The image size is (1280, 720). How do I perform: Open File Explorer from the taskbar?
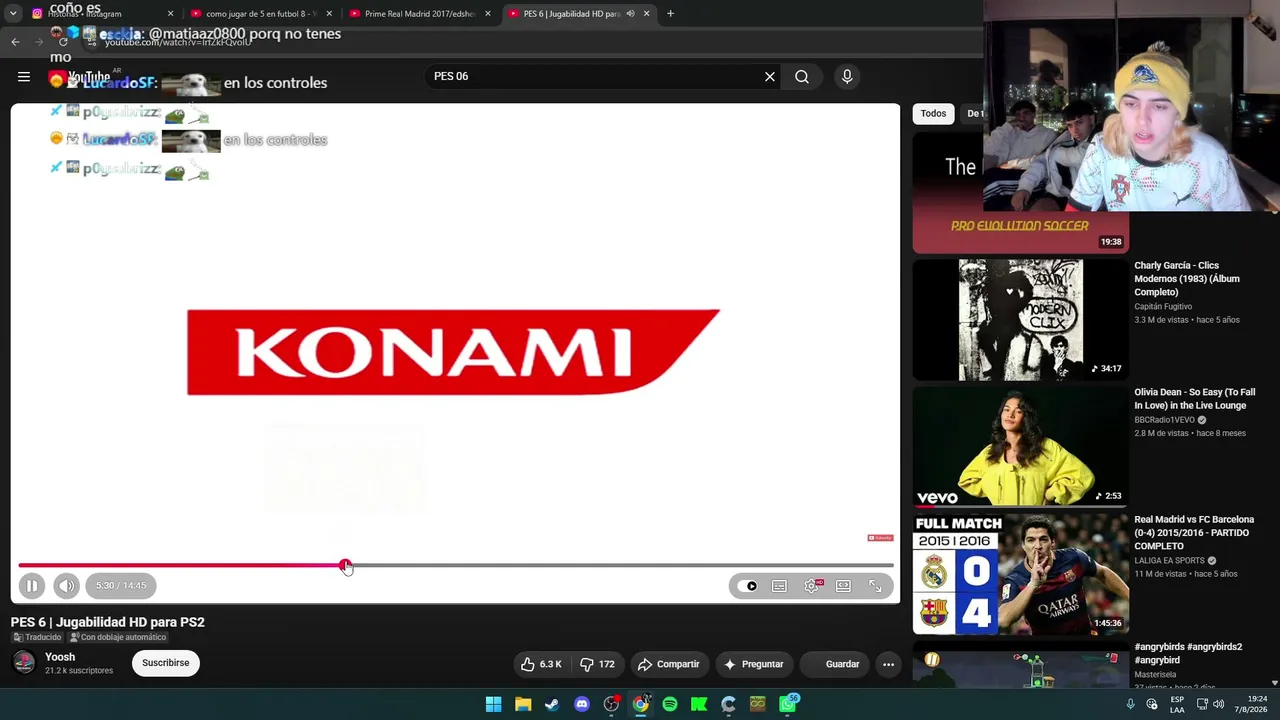523,704
